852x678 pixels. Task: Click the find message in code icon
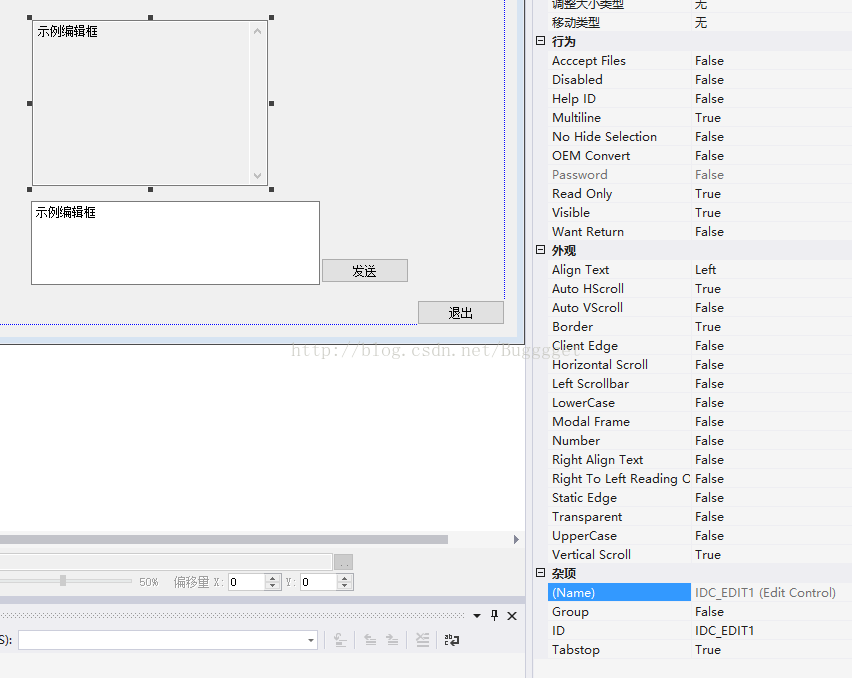pyautogui.click(x=340, y=640)
